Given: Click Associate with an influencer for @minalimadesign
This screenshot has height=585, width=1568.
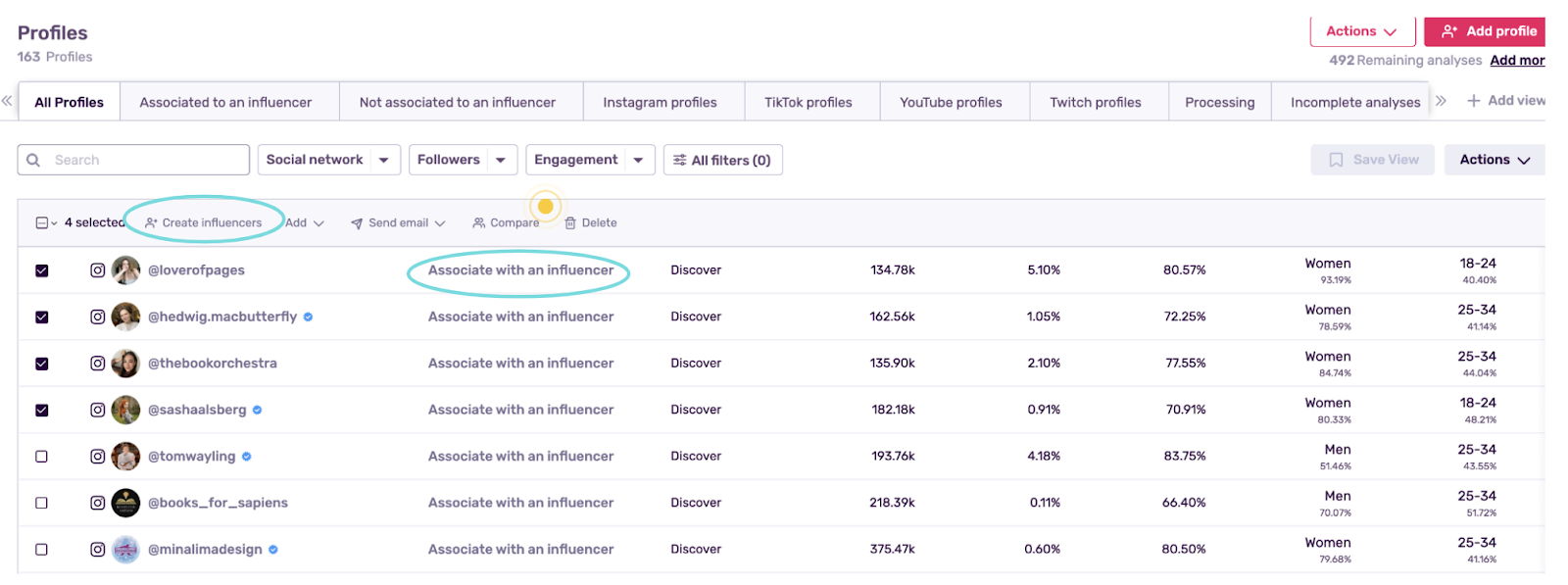Looking at the screenshot, I should click(520, 550).
